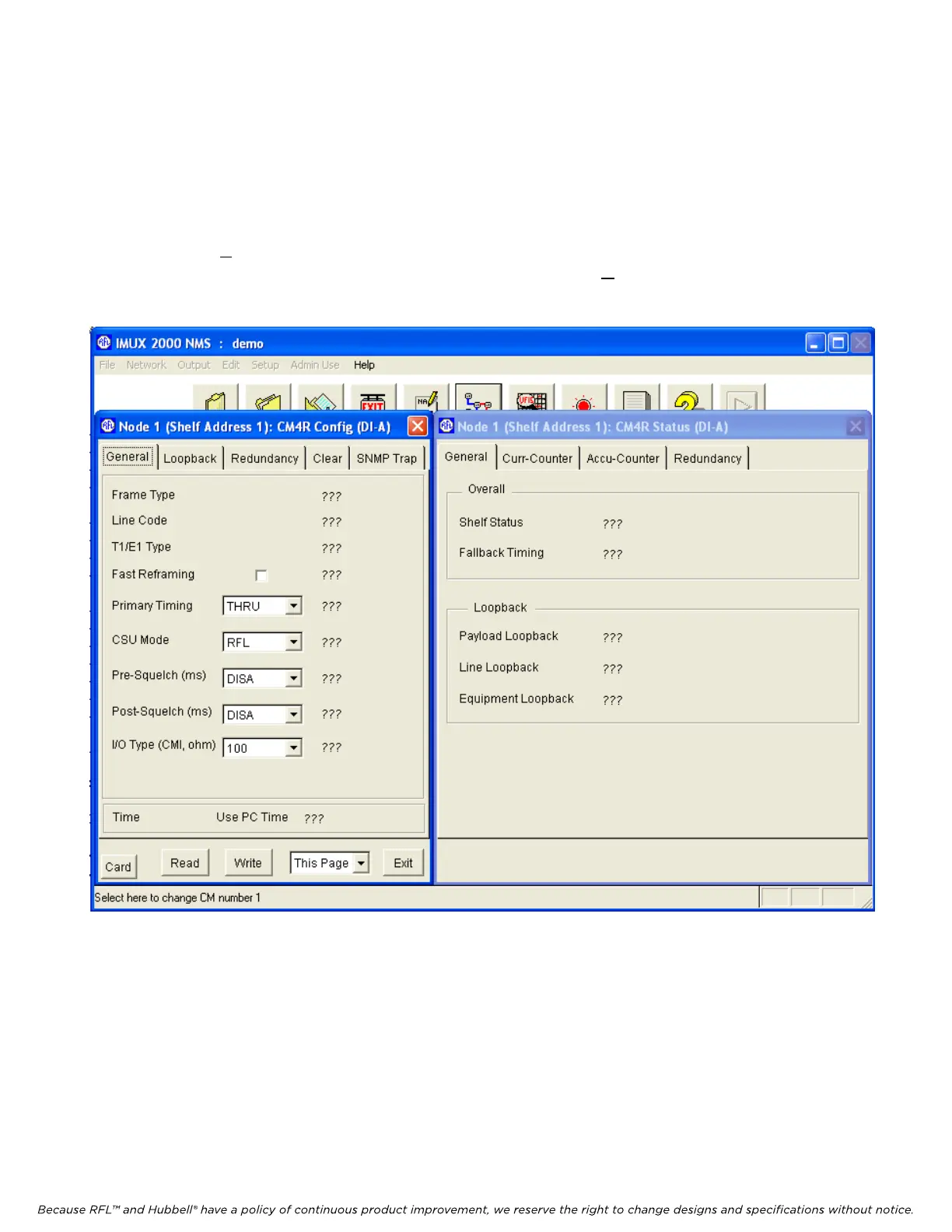
Task: Expand the Post-Squelch (ms) dropdown
Action: click(x=293, y=714)
